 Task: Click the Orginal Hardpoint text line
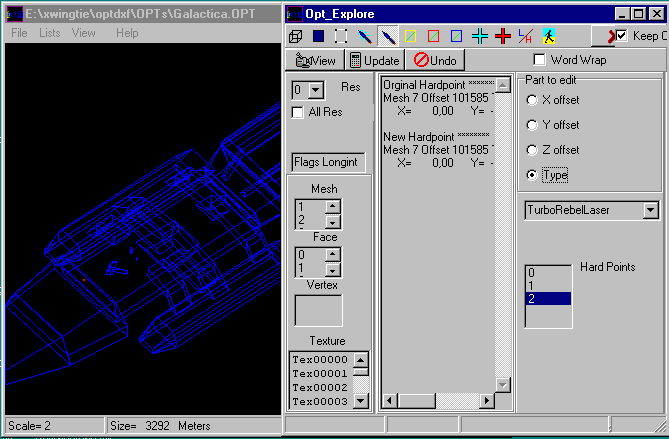coord(439,85)
